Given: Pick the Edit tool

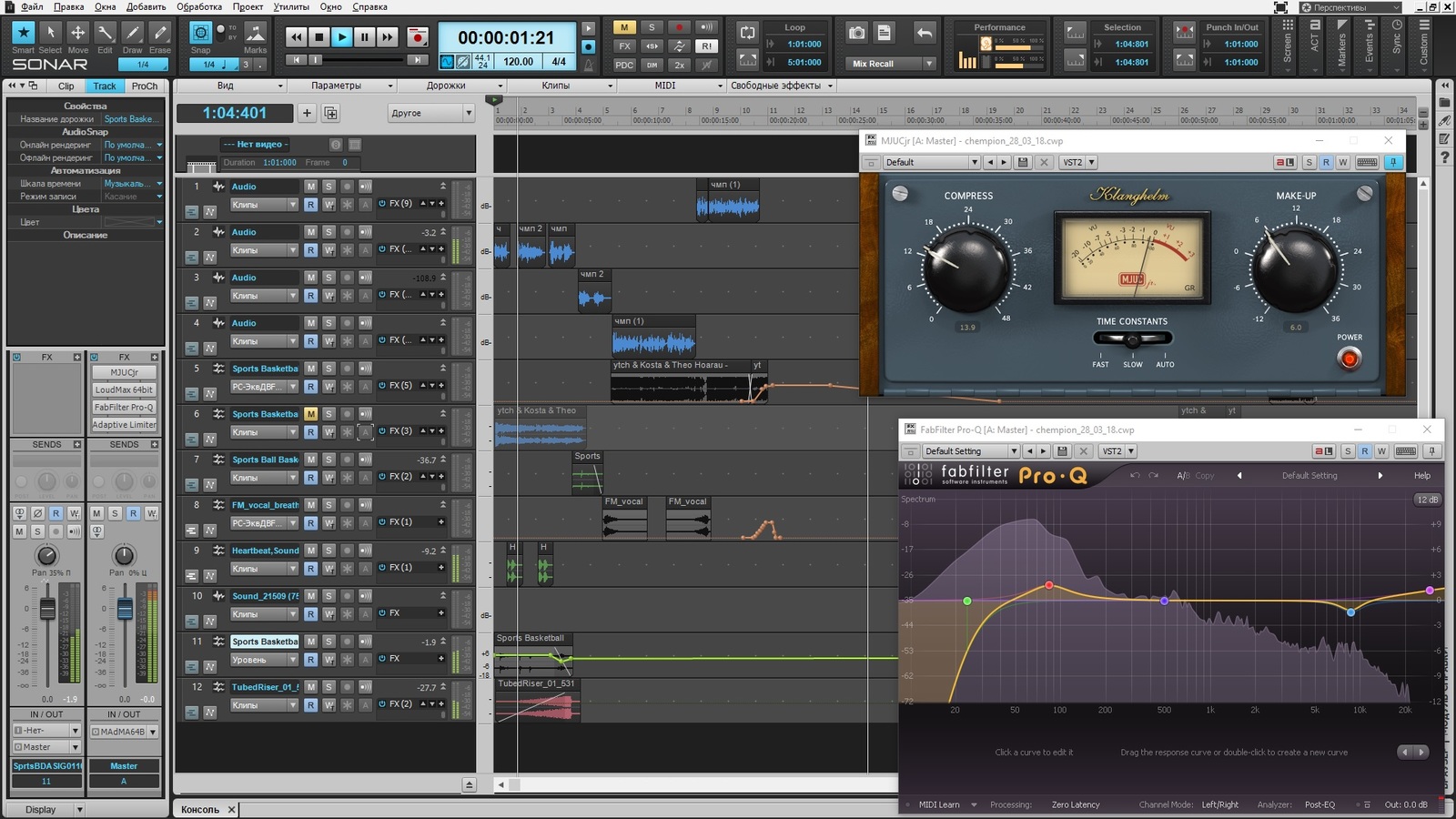Looking at the screenshot, I should pos(106,32).
